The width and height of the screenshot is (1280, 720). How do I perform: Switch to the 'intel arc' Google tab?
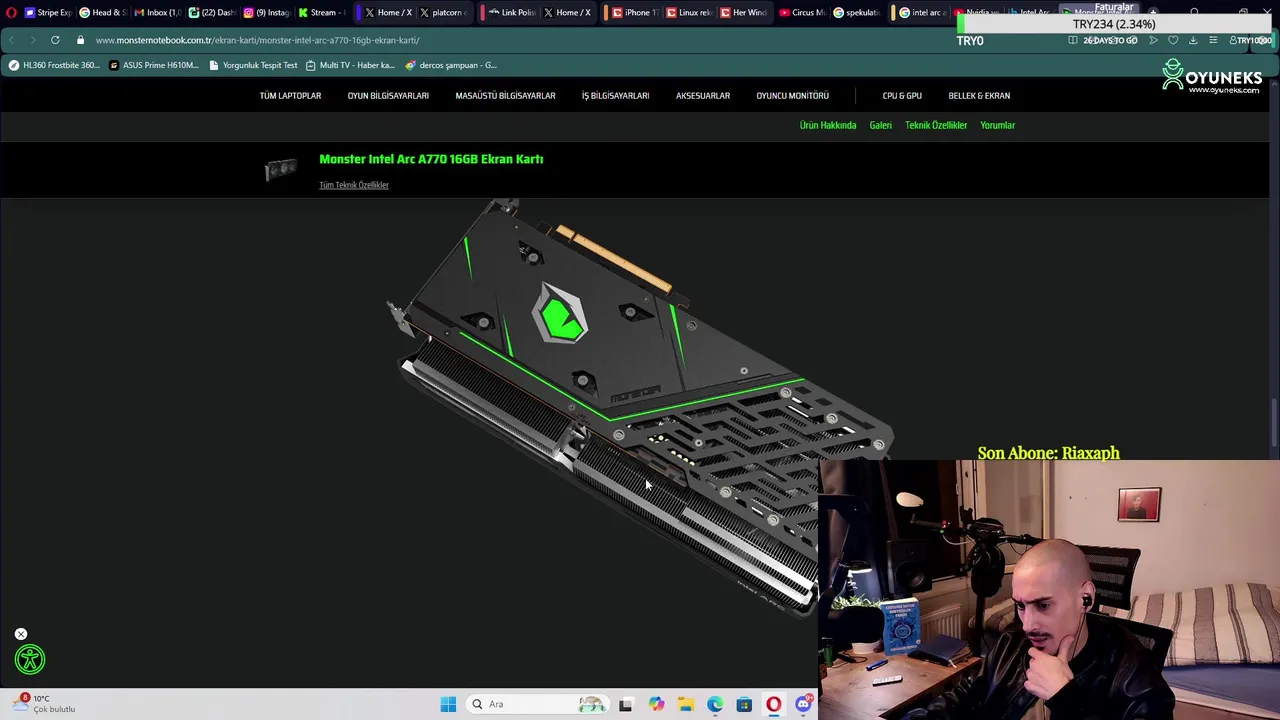(921, 12)
